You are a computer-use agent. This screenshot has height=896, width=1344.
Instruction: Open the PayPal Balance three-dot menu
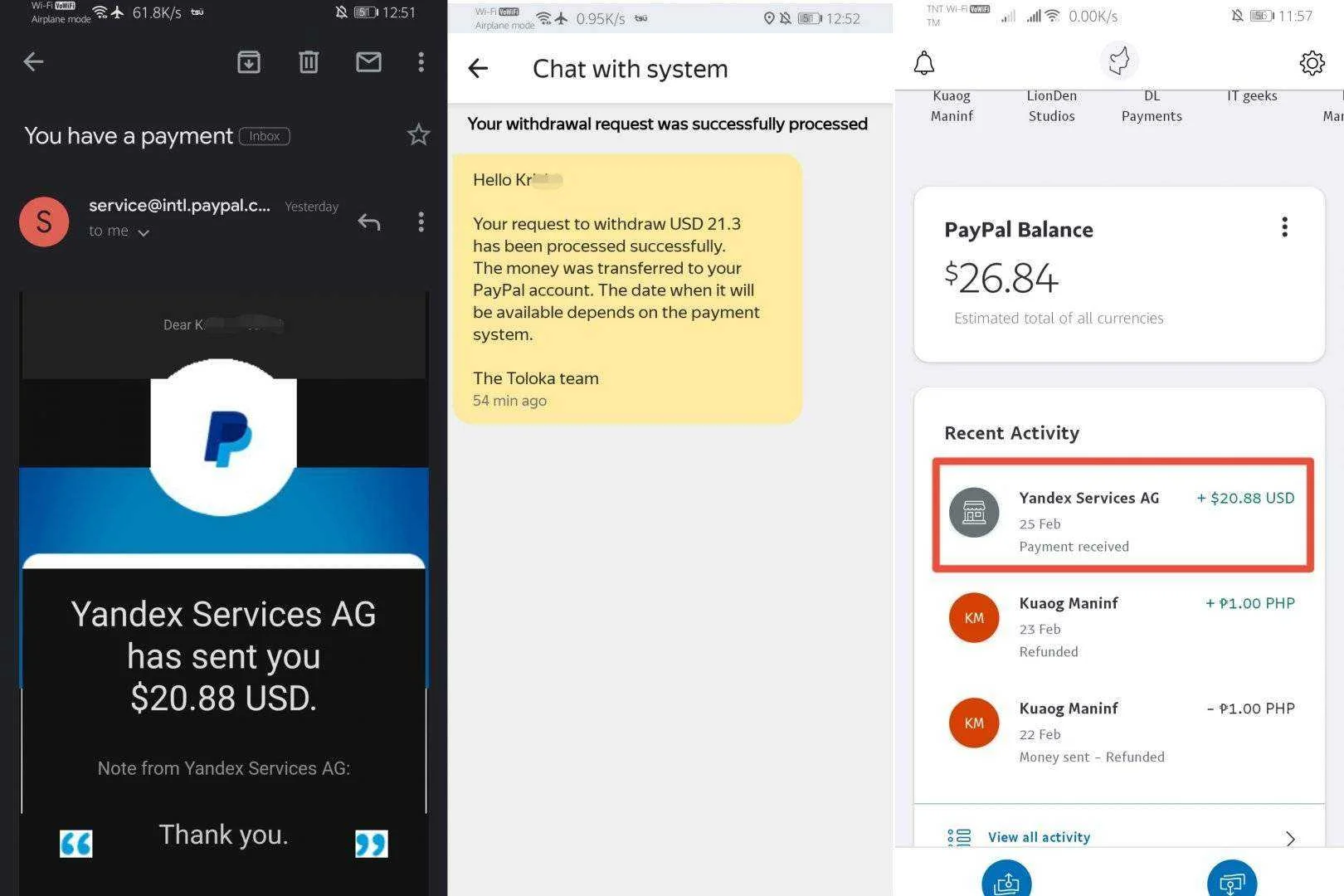pos(1285,227)
